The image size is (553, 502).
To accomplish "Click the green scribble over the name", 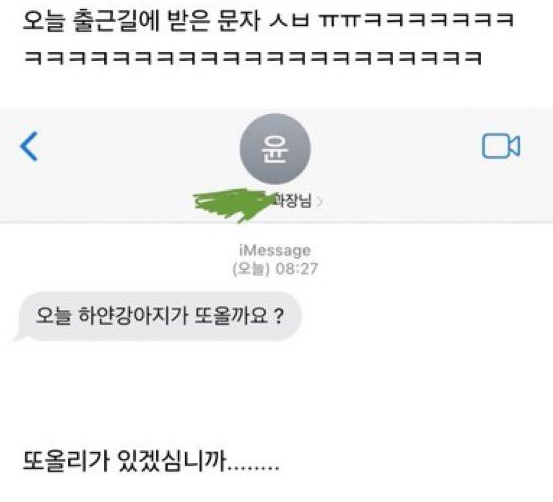I will (233, 205).
